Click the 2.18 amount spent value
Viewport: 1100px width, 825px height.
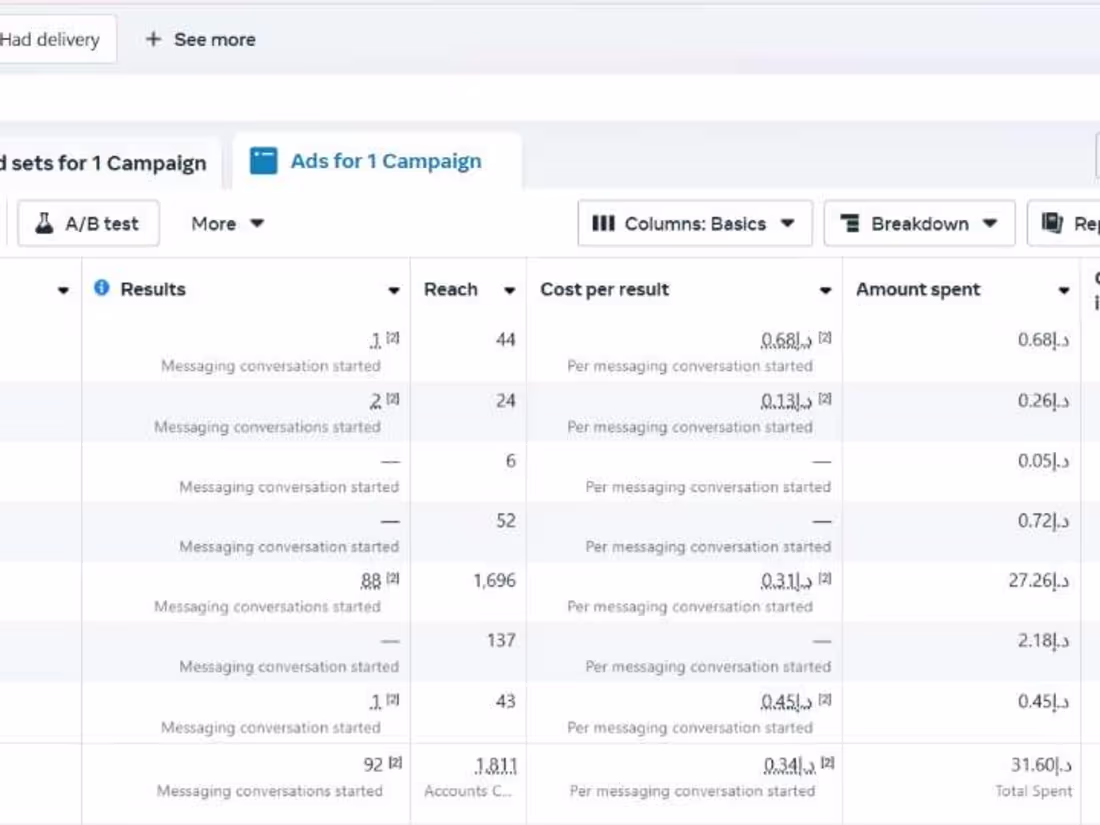pyautogui.click(x=1044, y=640)
